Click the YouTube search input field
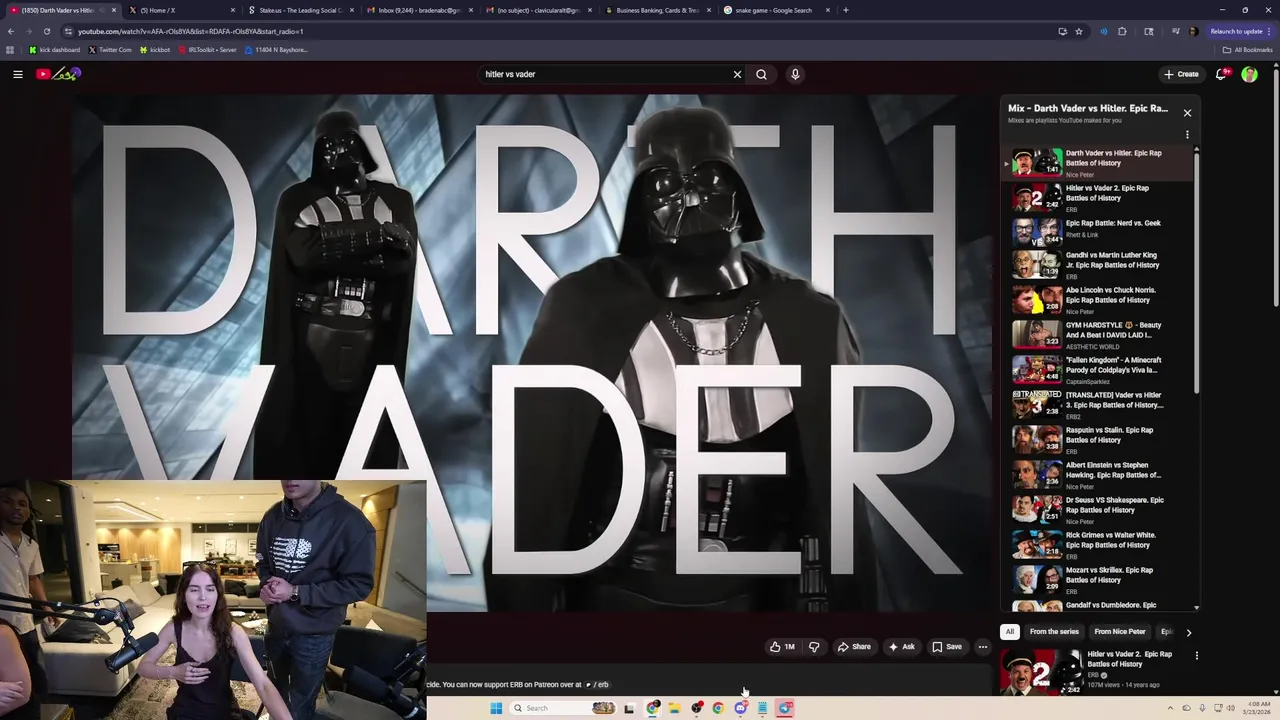Image resolution: width=1280 pixels, height=720 pixels. click(x=605, y=74)
